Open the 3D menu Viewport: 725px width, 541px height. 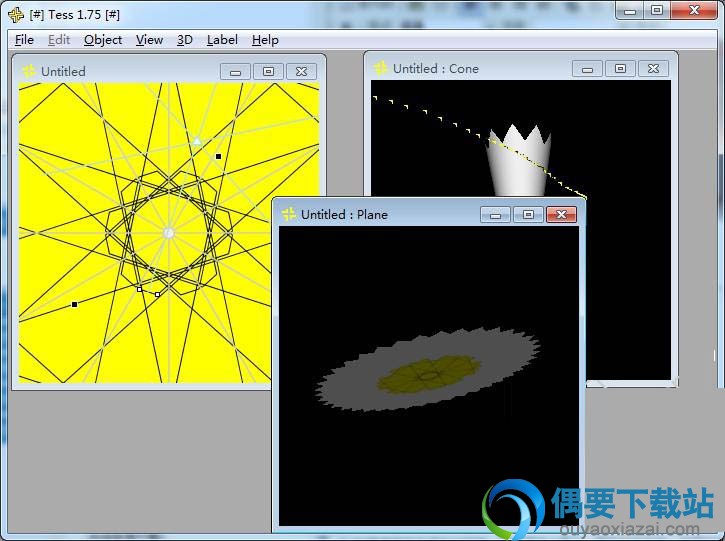[184, 40]
